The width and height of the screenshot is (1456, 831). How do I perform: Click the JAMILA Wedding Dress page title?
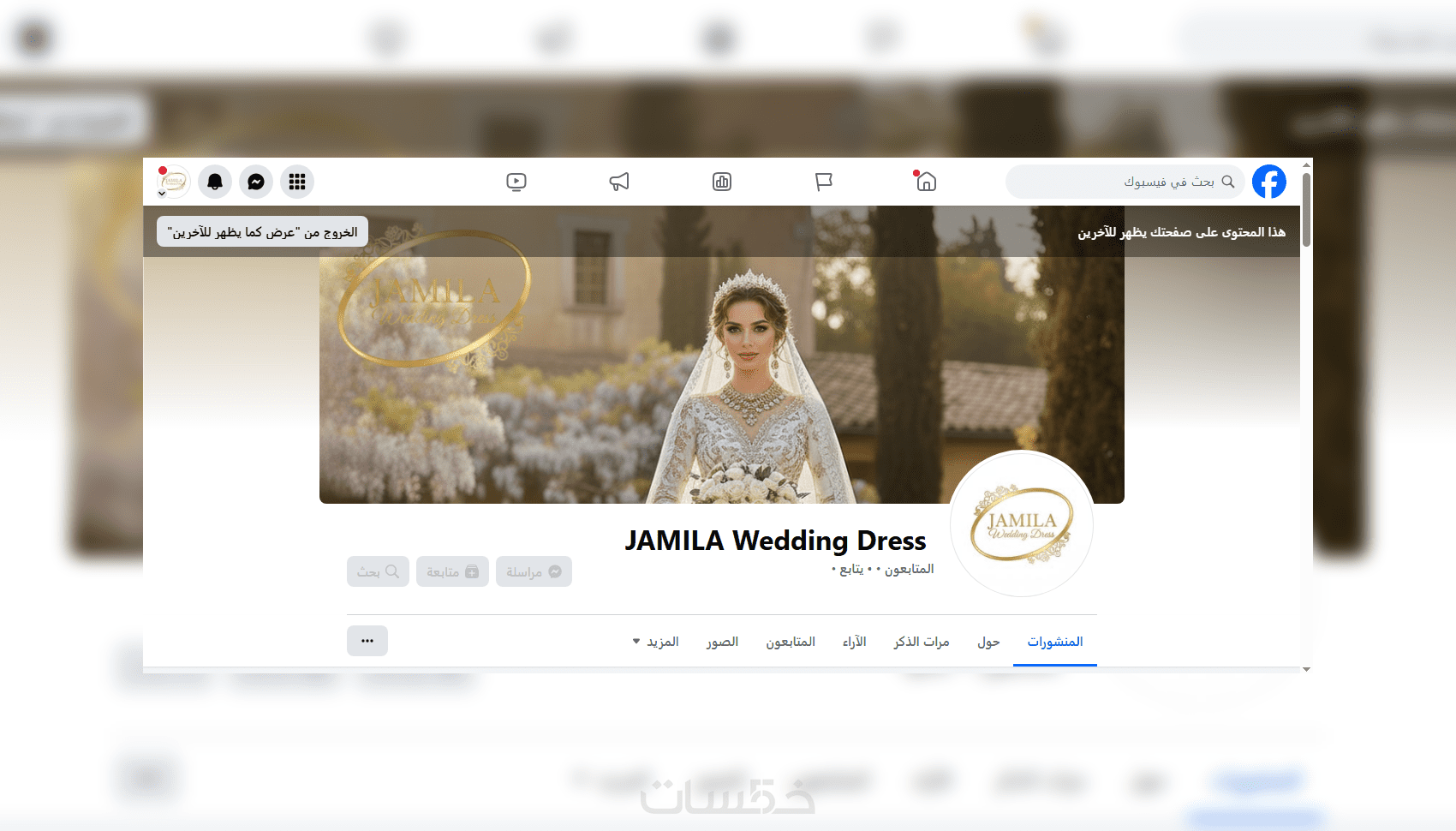click(776, 541)
